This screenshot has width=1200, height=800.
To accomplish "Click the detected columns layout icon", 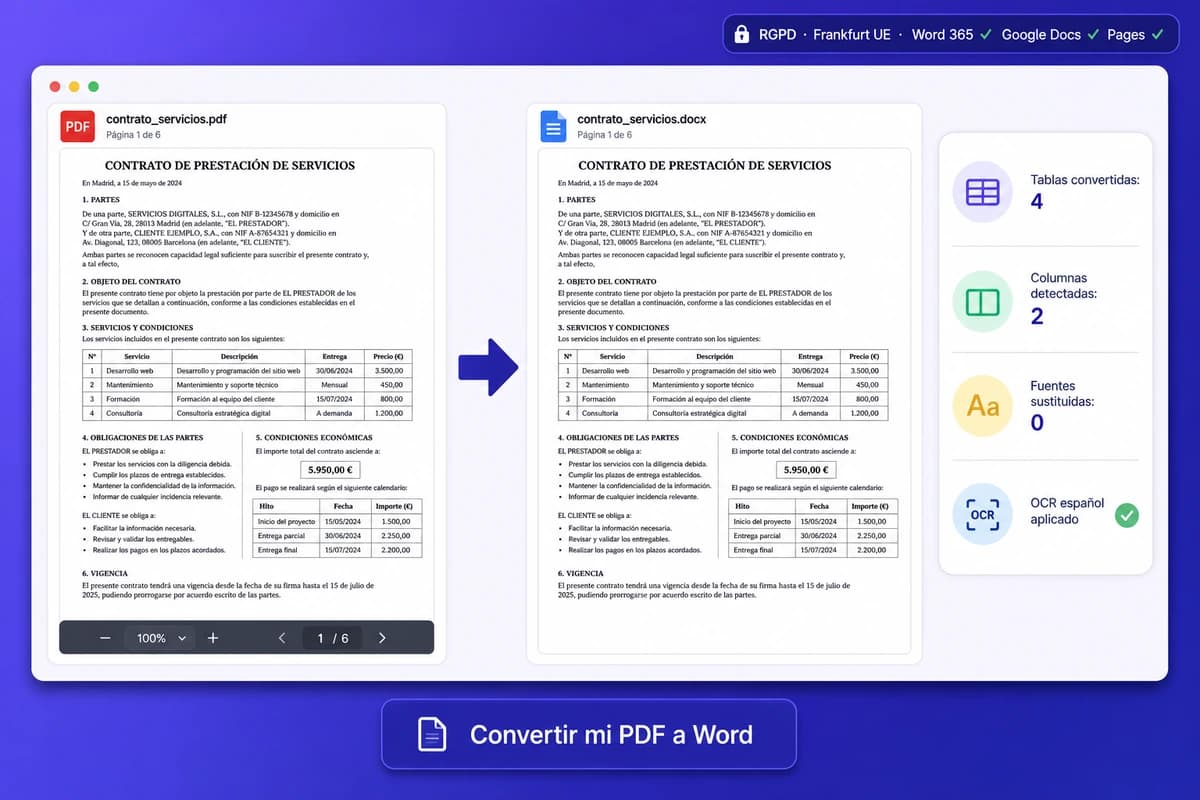I will [x=983, y=301].
